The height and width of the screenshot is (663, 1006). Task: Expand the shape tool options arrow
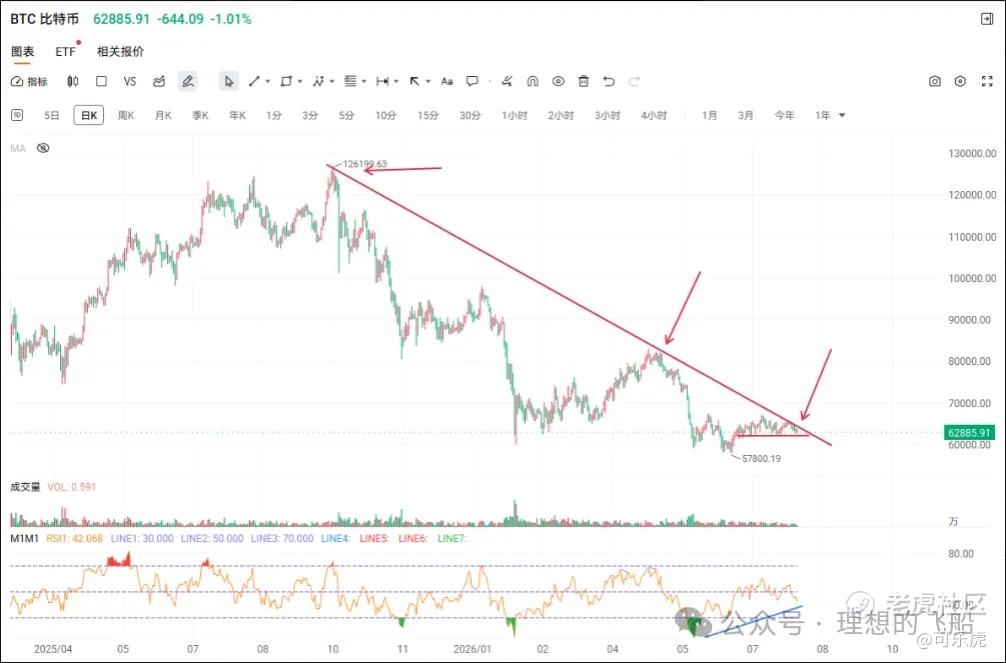click(x=300, y=82)
